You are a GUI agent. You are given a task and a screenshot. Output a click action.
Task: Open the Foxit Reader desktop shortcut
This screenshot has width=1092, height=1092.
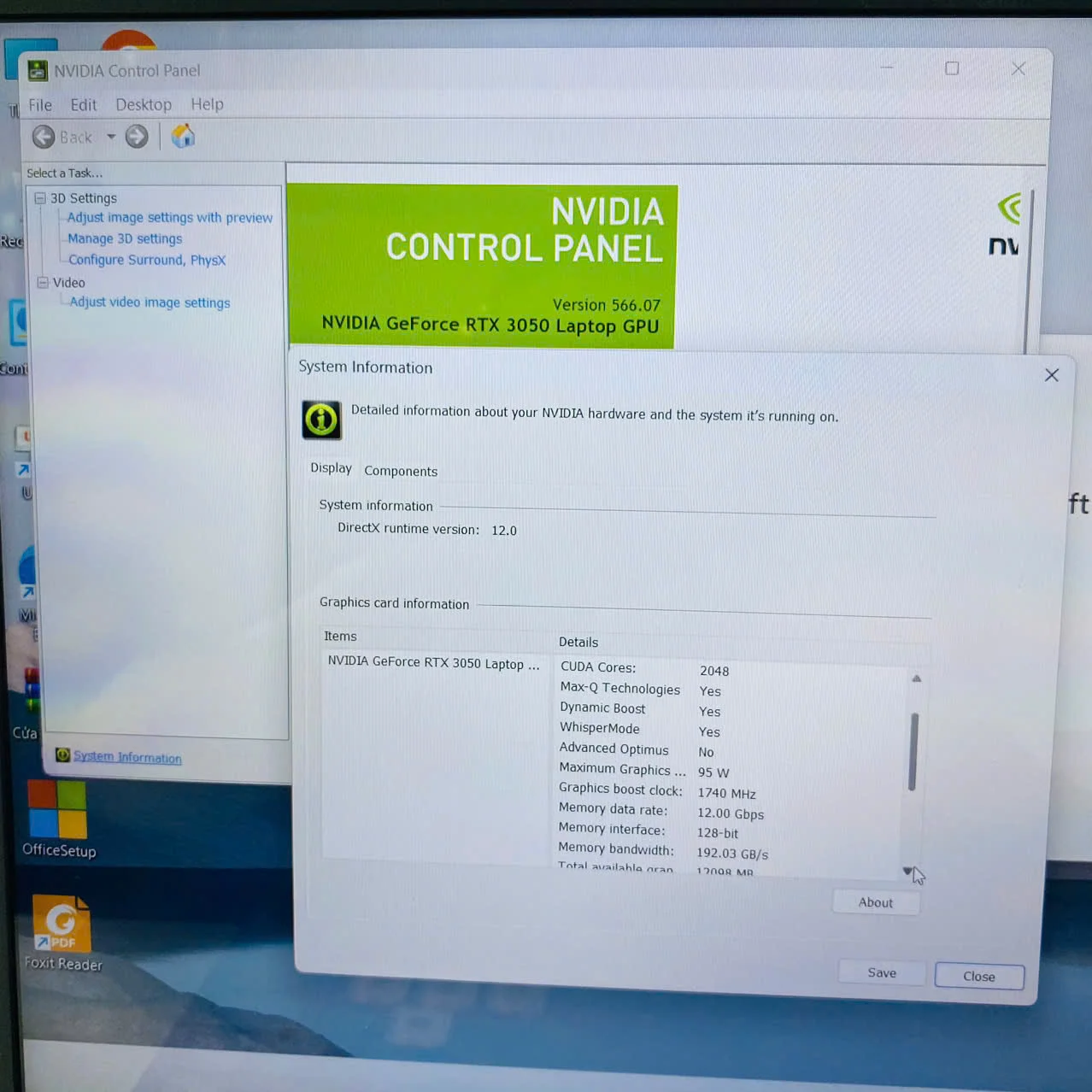pos(62,933)
